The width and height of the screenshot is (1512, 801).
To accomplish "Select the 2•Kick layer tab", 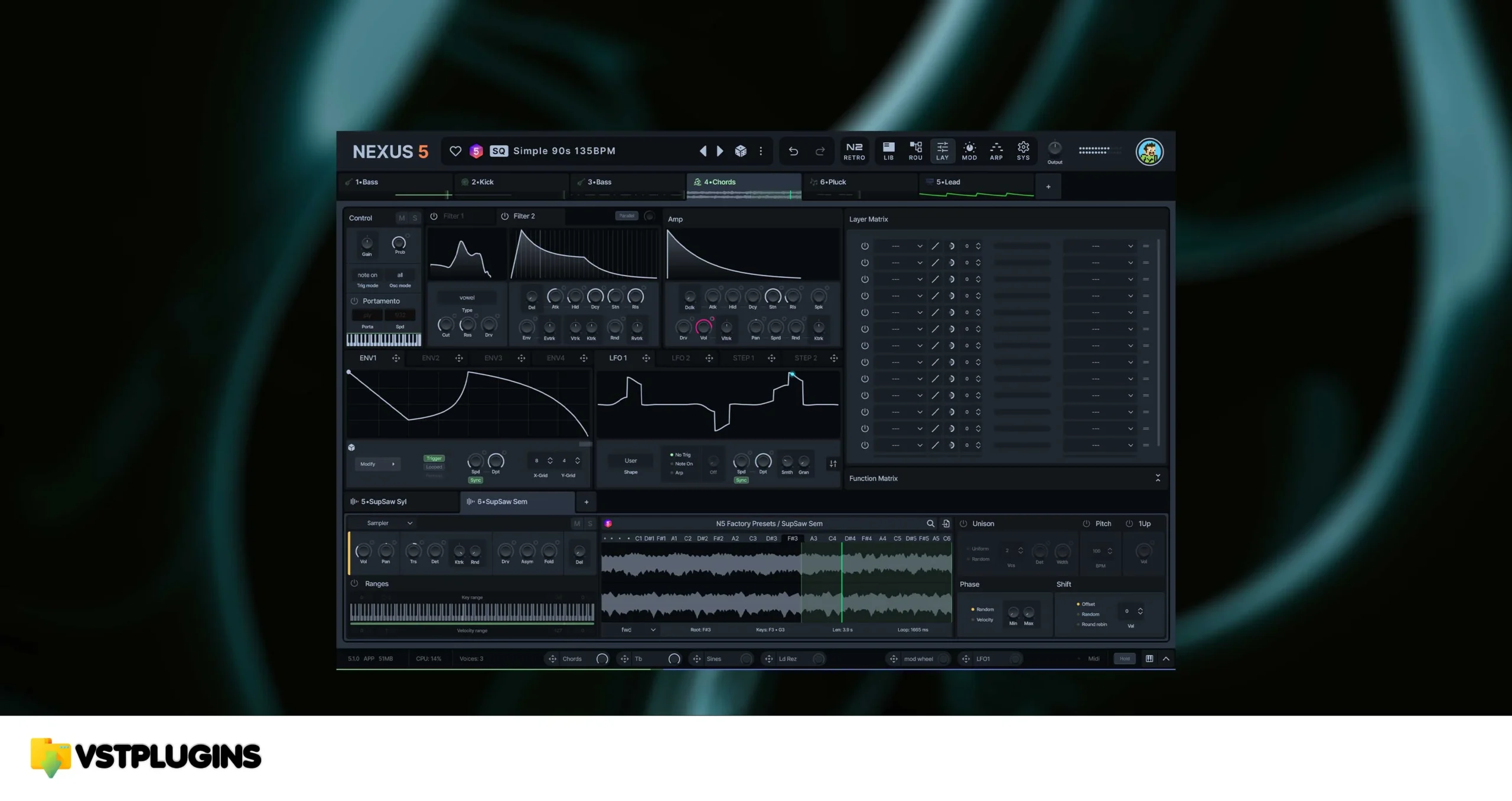I will [511, 187].
